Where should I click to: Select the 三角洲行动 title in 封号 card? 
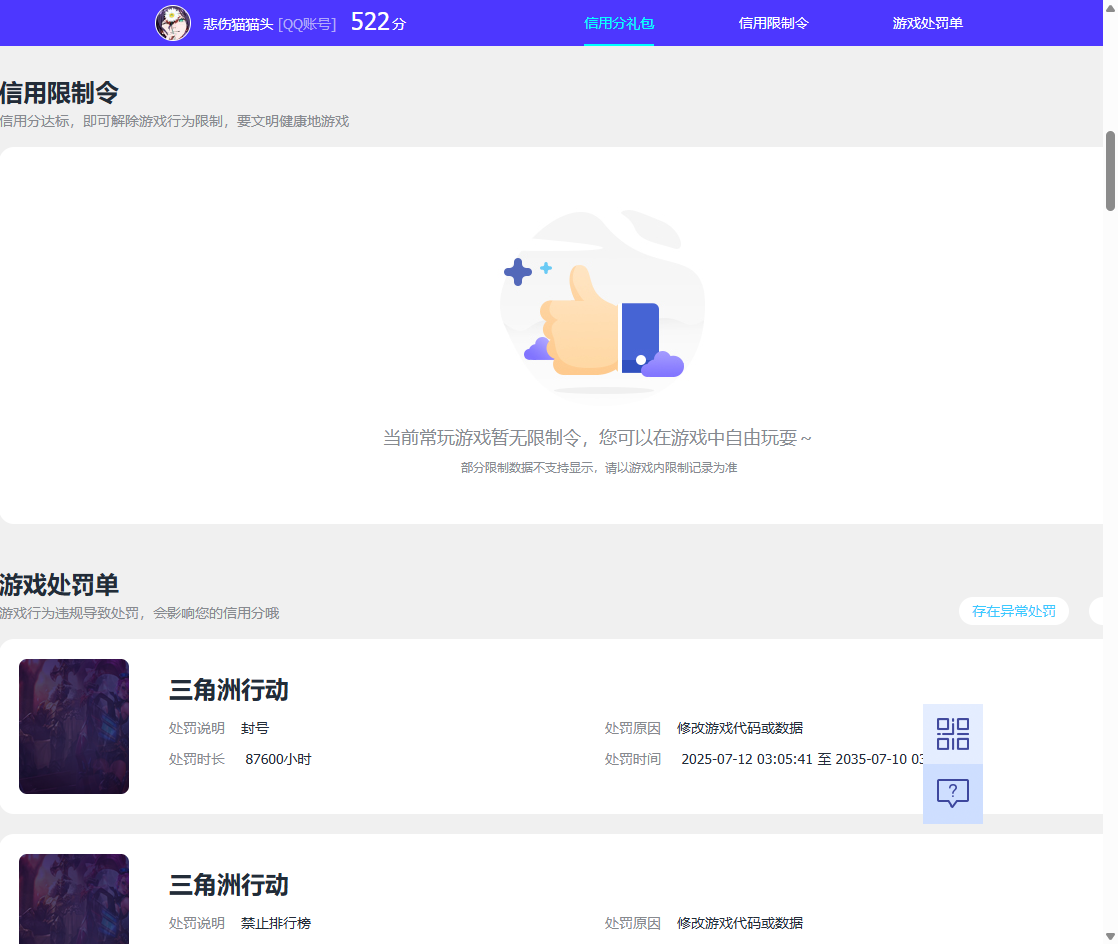[x=228, y=690]
